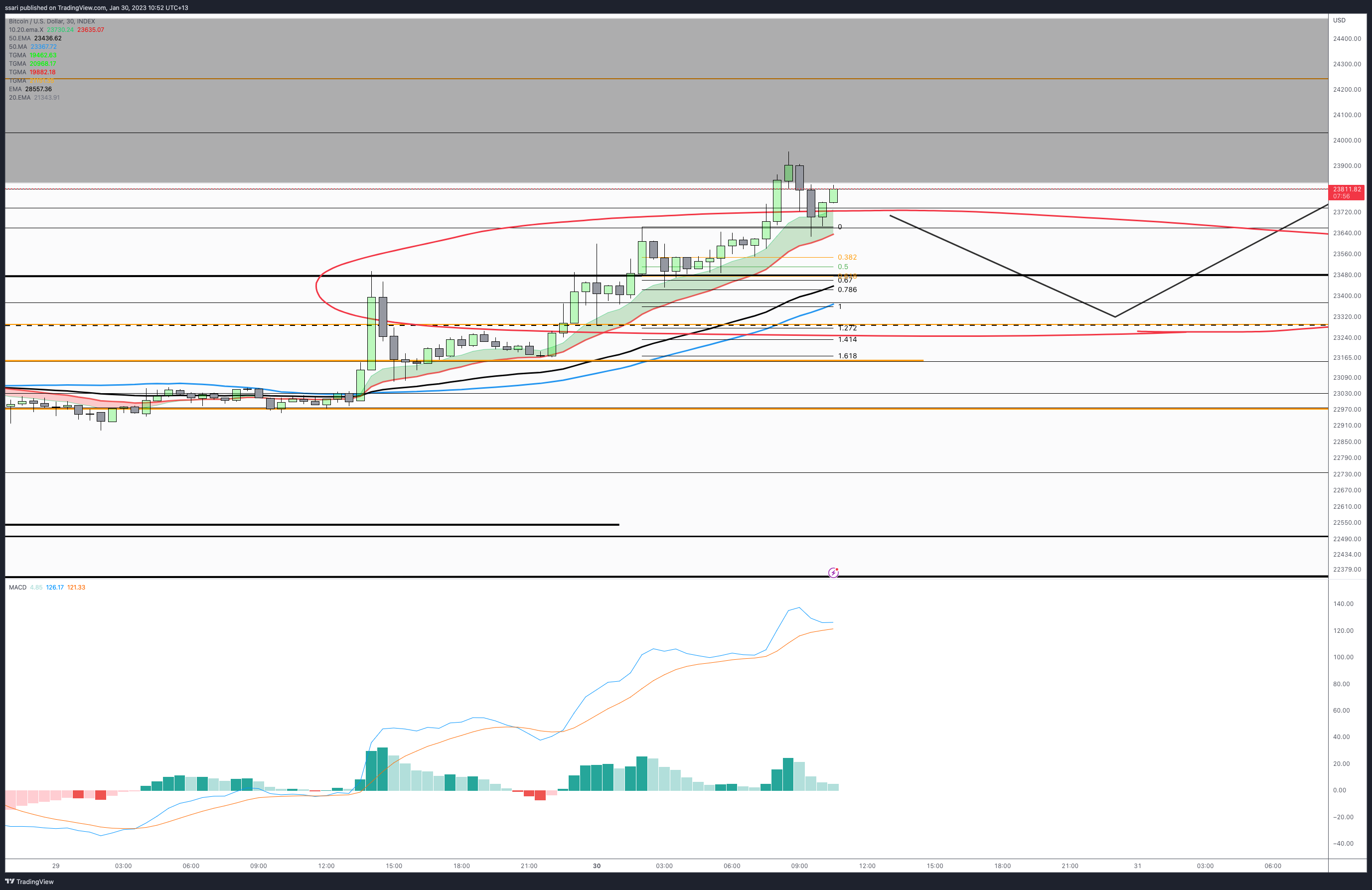1372x890 pixels.
Task: Click the bold '30' date label on time axis
Action: pos(597,866)
